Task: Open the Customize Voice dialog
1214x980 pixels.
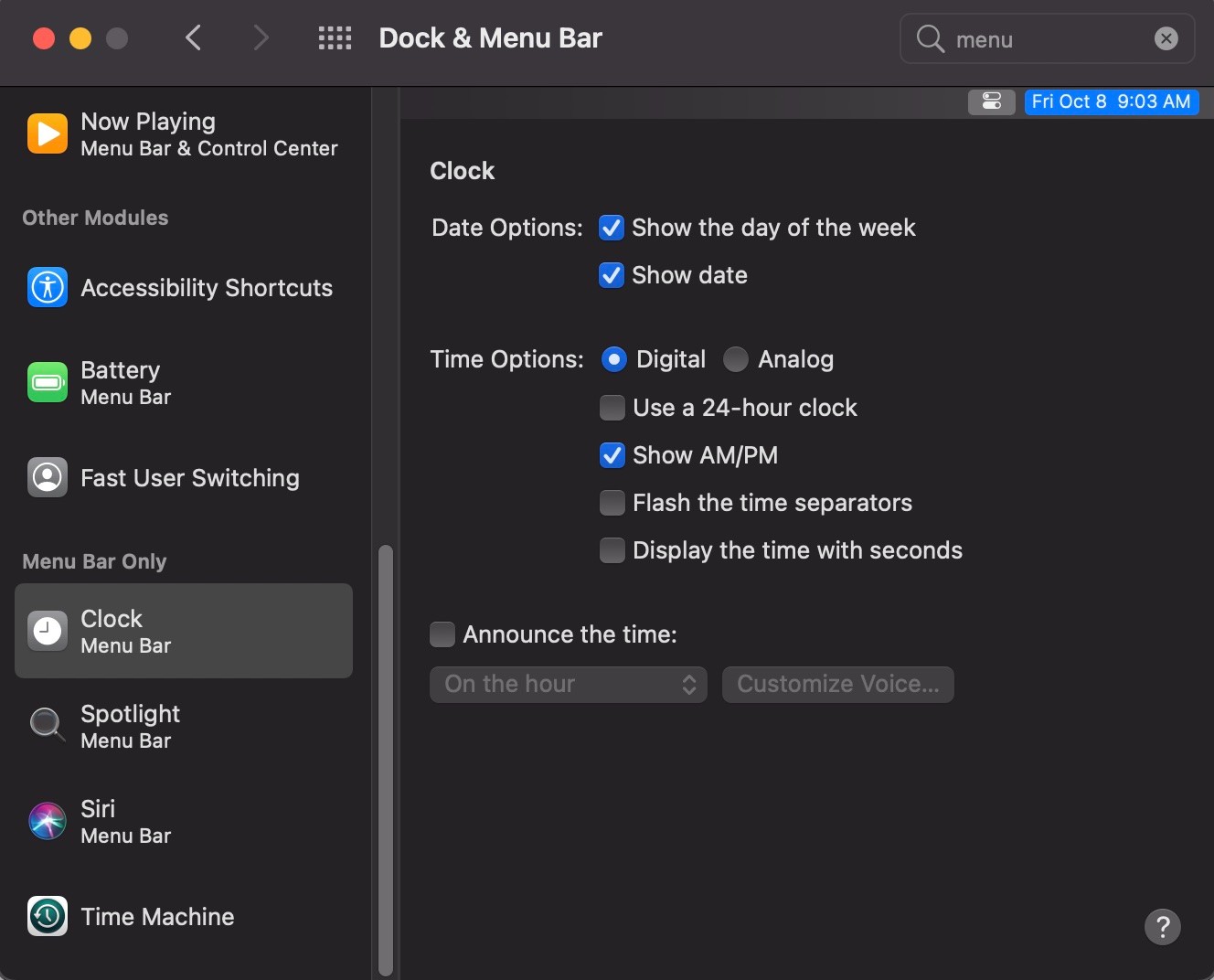Action: 837,684
